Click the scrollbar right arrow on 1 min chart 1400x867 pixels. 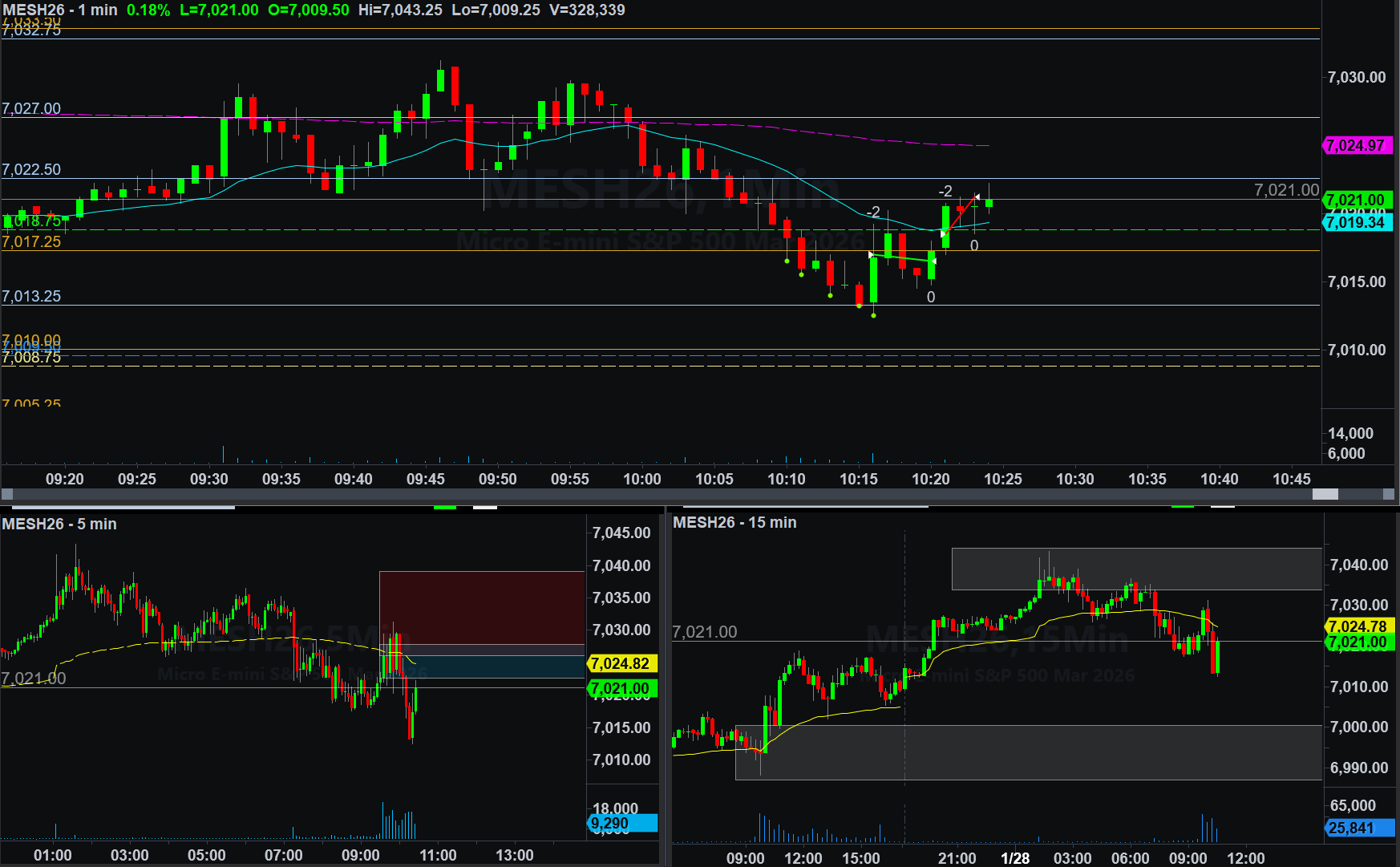click(x=1389, y=494)
